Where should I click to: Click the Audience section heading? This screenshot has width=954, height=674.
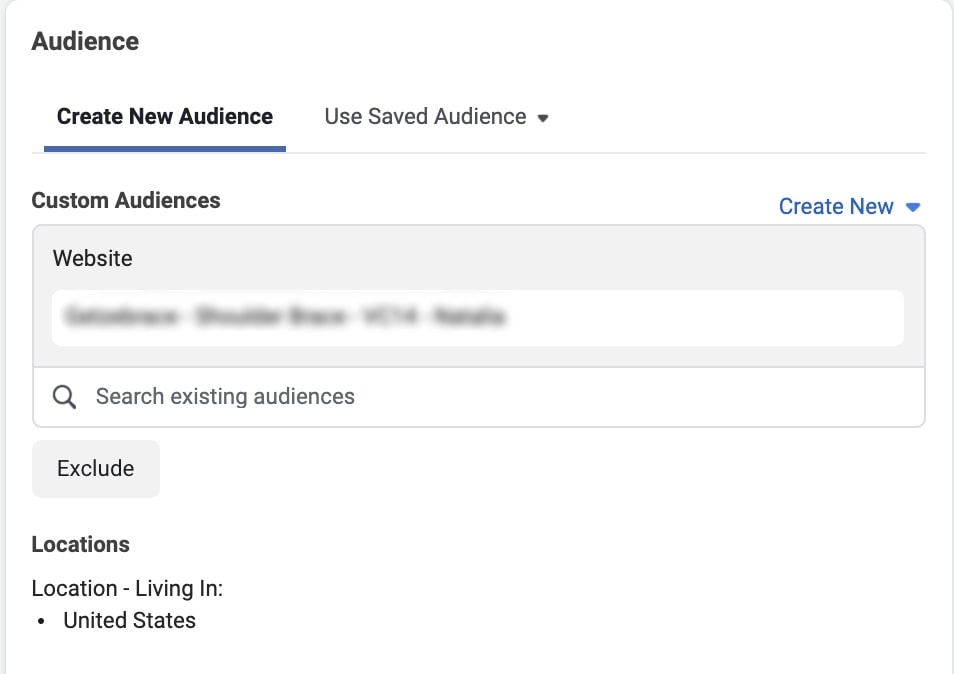pyautogui.click(x=85, y=42)
